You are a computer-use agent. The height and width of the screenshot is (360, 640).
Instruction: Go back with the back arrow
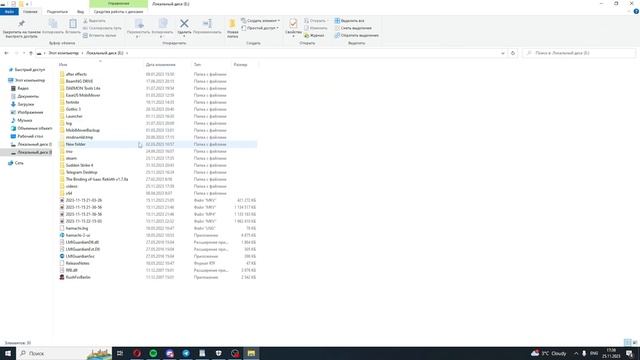coord(6,53)
